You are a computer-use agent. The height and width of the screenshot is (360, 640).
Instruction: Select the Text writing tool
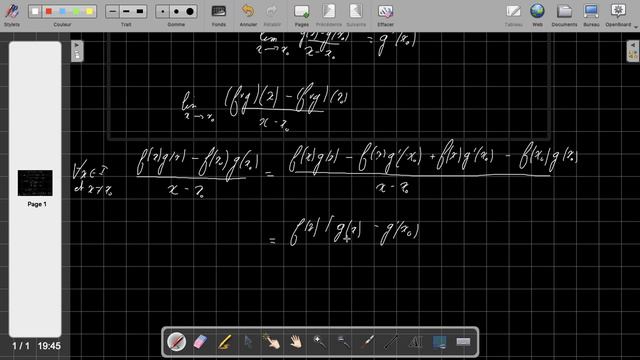tap(416, 342)
